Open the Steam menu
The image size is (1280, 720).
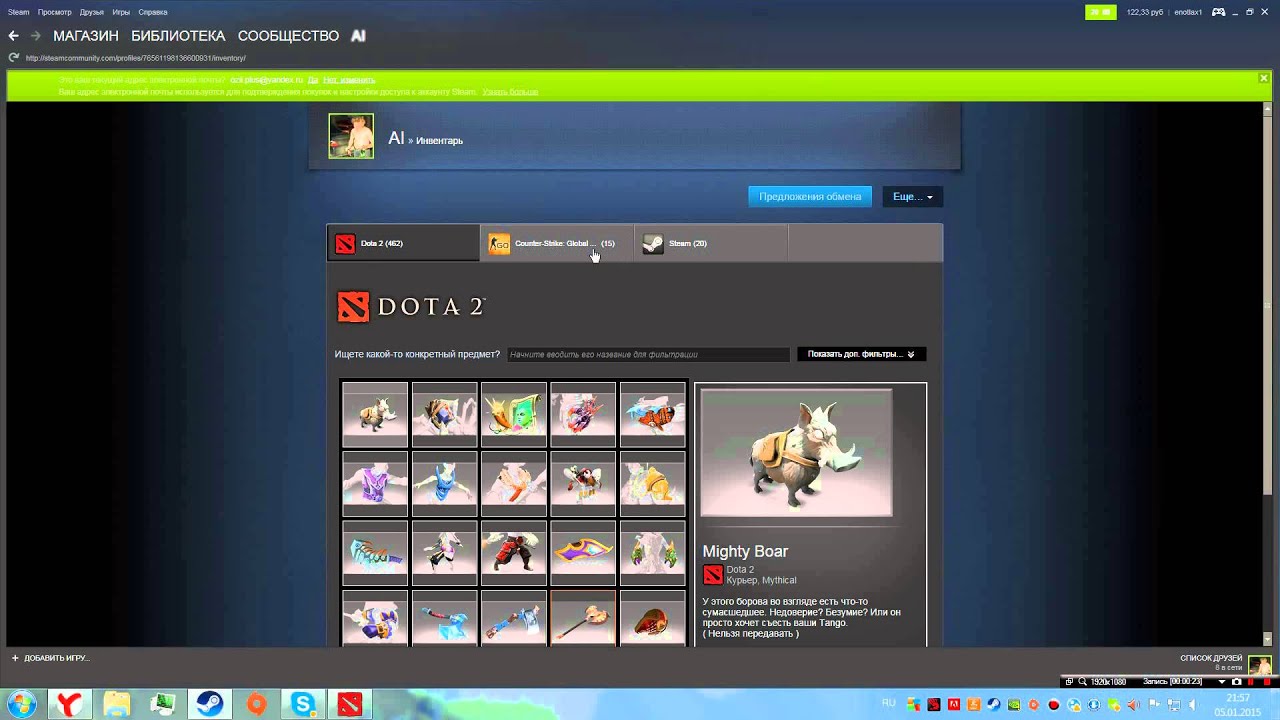pyautogui.click(x=19, y=12)
